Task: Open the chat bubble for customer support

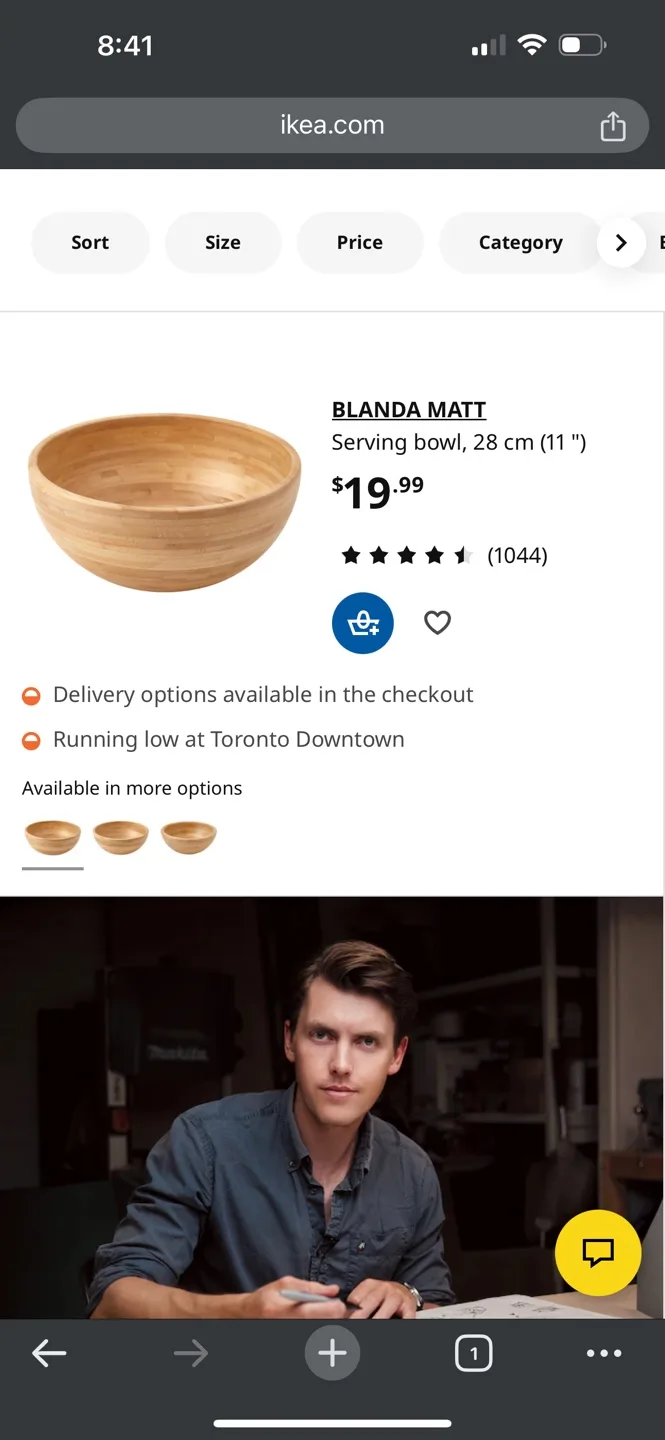Action: (597, 1252)
